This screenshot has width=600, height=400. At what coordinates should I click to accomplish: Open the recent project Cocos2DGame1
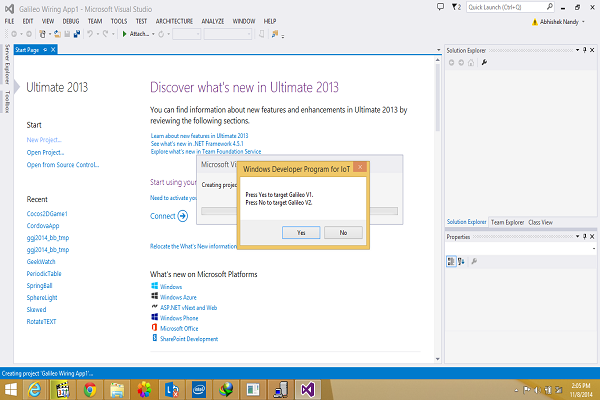click(47, 214)
